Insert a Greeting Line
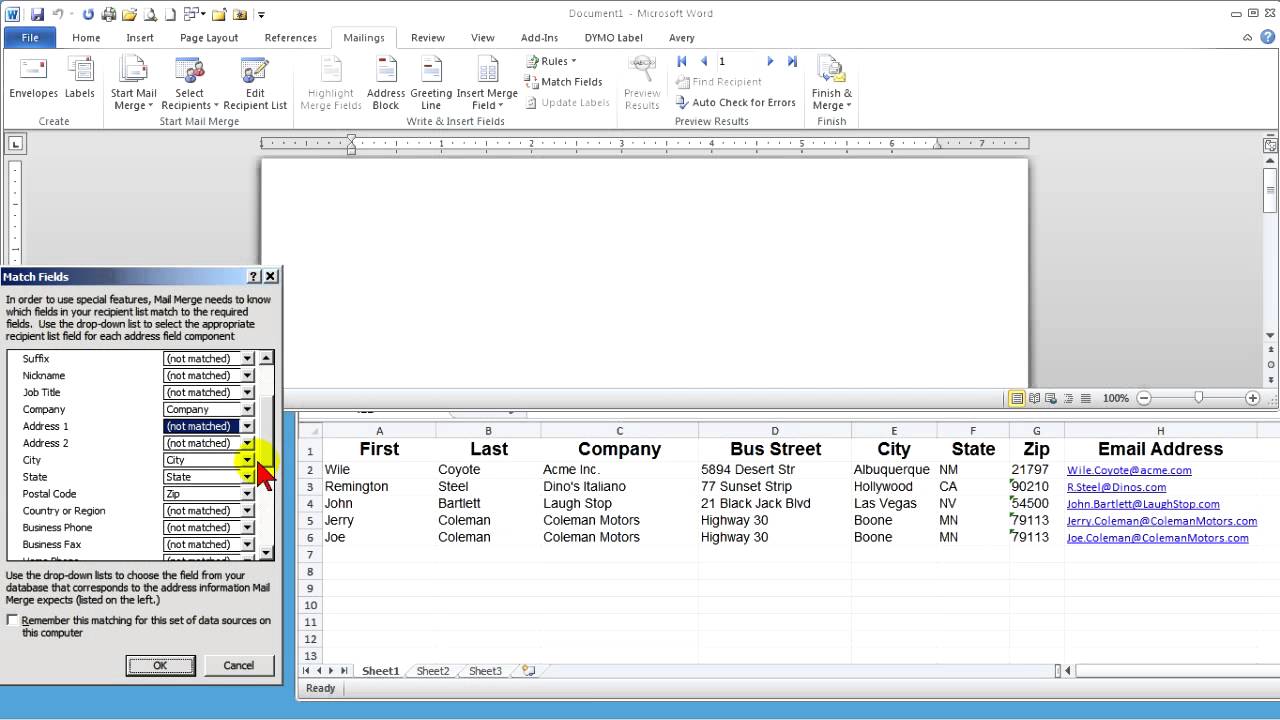Image resolution: width=1280 pixels, height=720 pixels. (431, 82)
